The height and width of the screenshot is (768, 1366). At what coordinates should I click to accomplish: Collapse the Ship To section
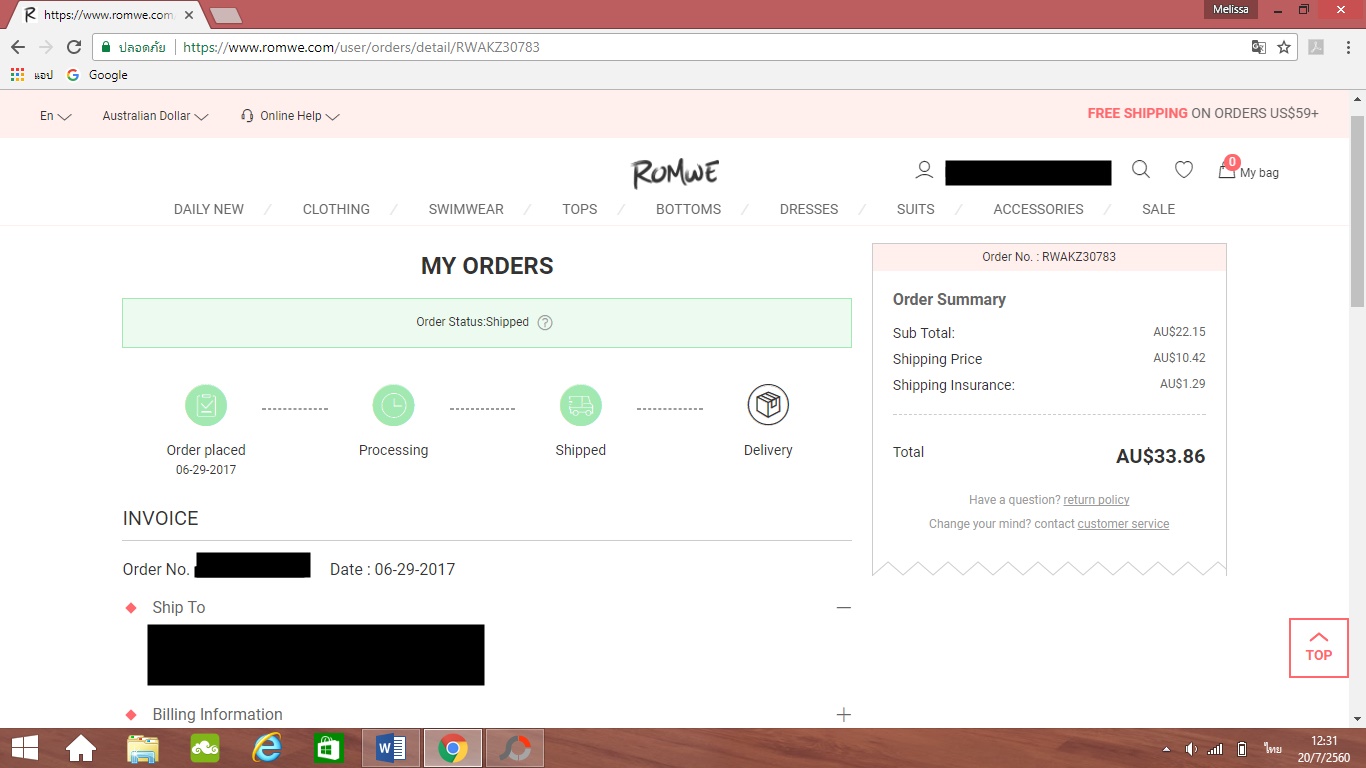844,607
